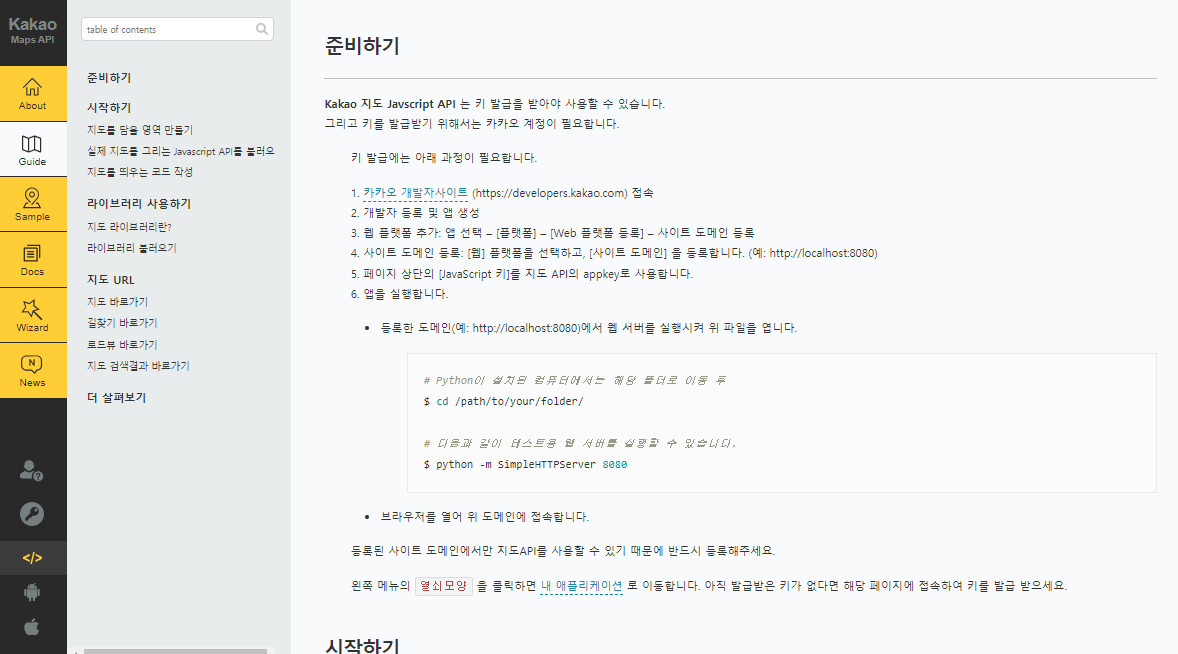Jump to 준비하기 in contents
Image resolution: width=1178 pixels, height=654 pixels.
pos(109,77)
